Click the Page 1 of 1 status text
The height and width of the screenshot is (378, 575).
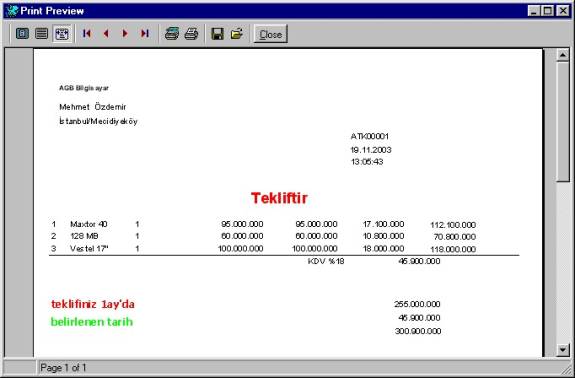pyautogui.click(x=63, y=367)
